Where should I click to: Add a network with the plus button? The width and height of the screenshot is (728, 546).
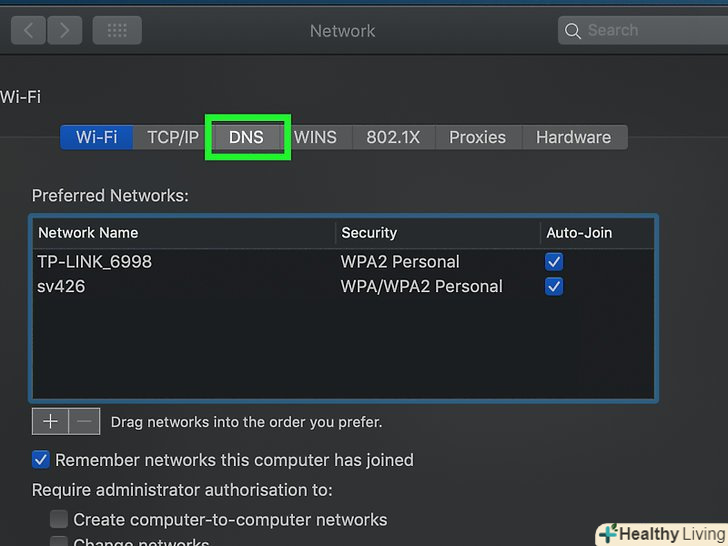[x=49, y=421]
